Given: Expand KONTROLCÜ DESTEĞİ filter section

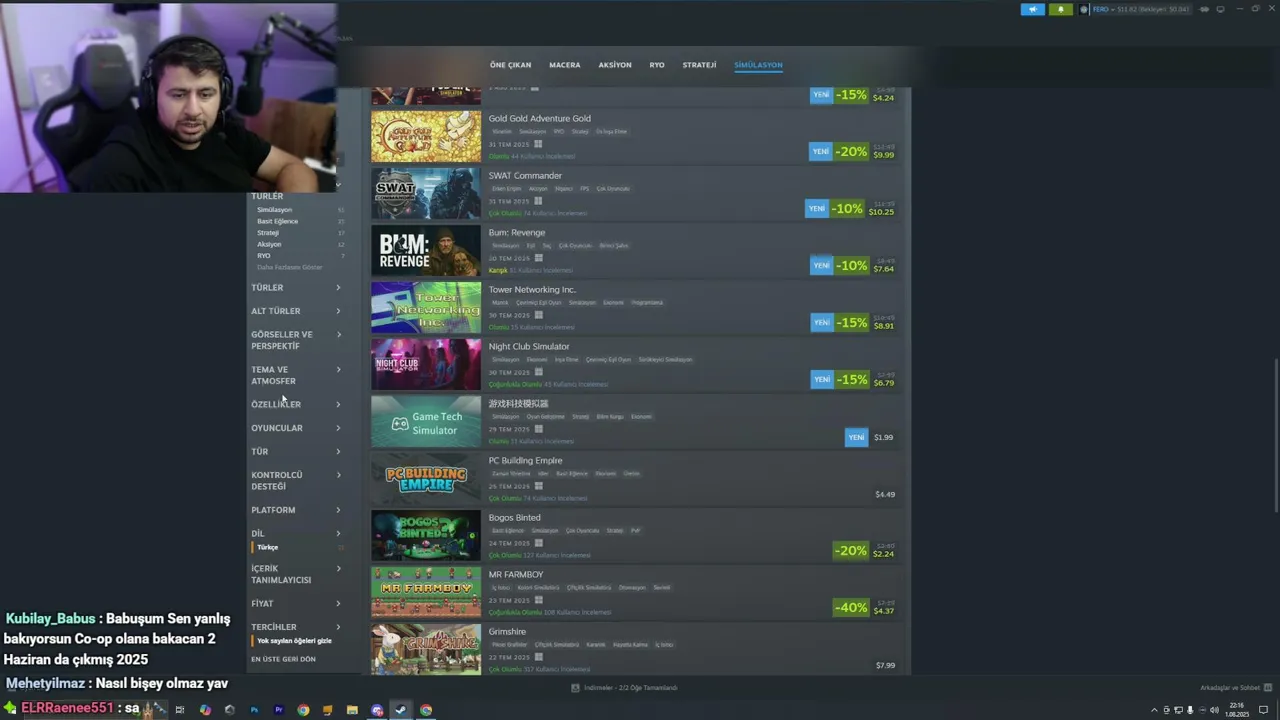Looking at the screenshot, I should 296,481.
